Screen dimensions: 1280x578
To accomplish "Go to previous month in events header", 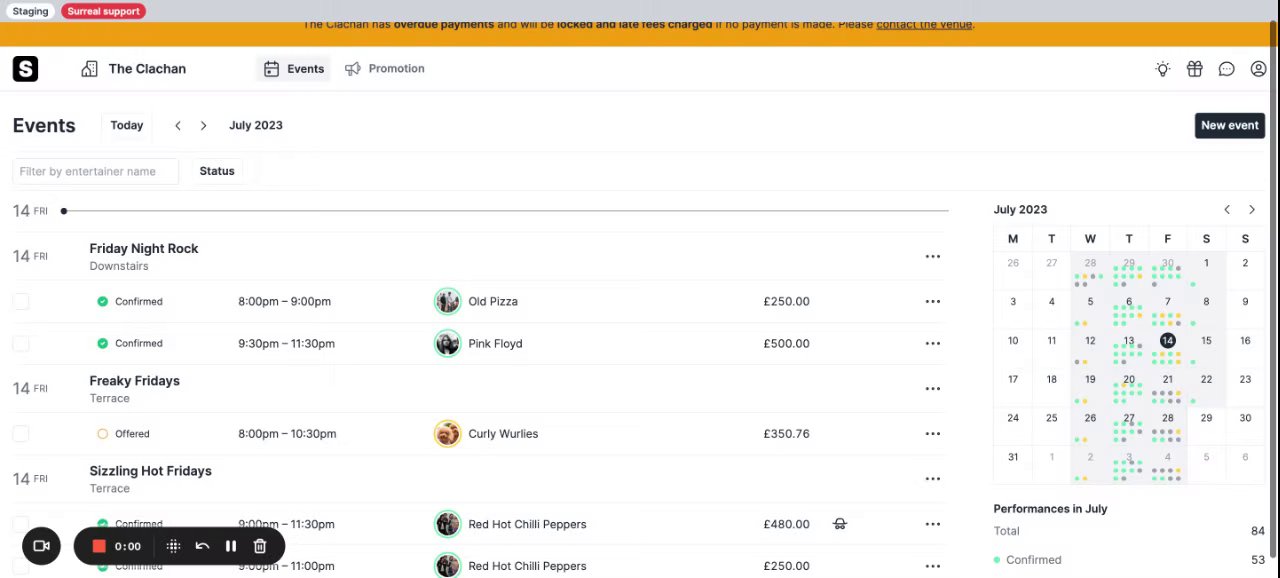I will coord(178,125).
